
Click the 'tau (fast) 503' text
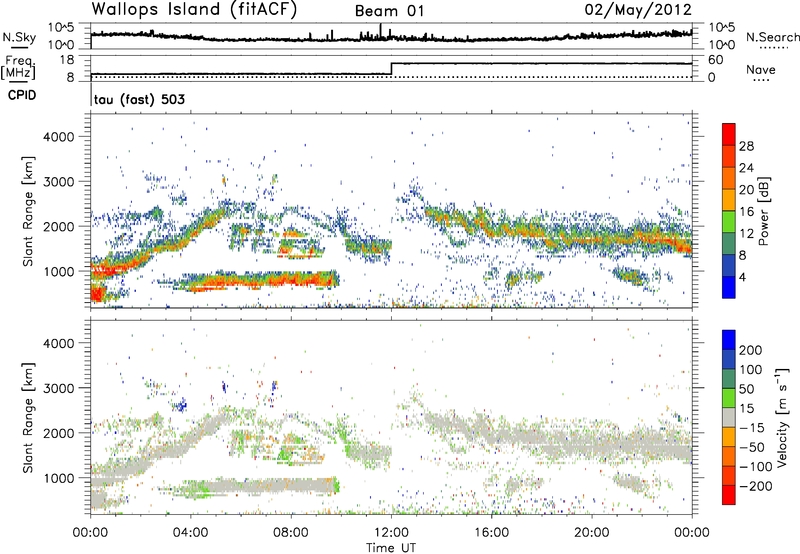point(139,99)
